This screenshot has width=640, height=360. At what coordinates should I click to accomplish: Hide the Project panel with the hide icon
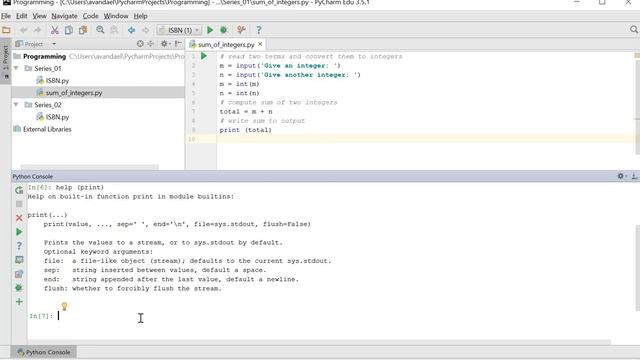tap(178, 44)
